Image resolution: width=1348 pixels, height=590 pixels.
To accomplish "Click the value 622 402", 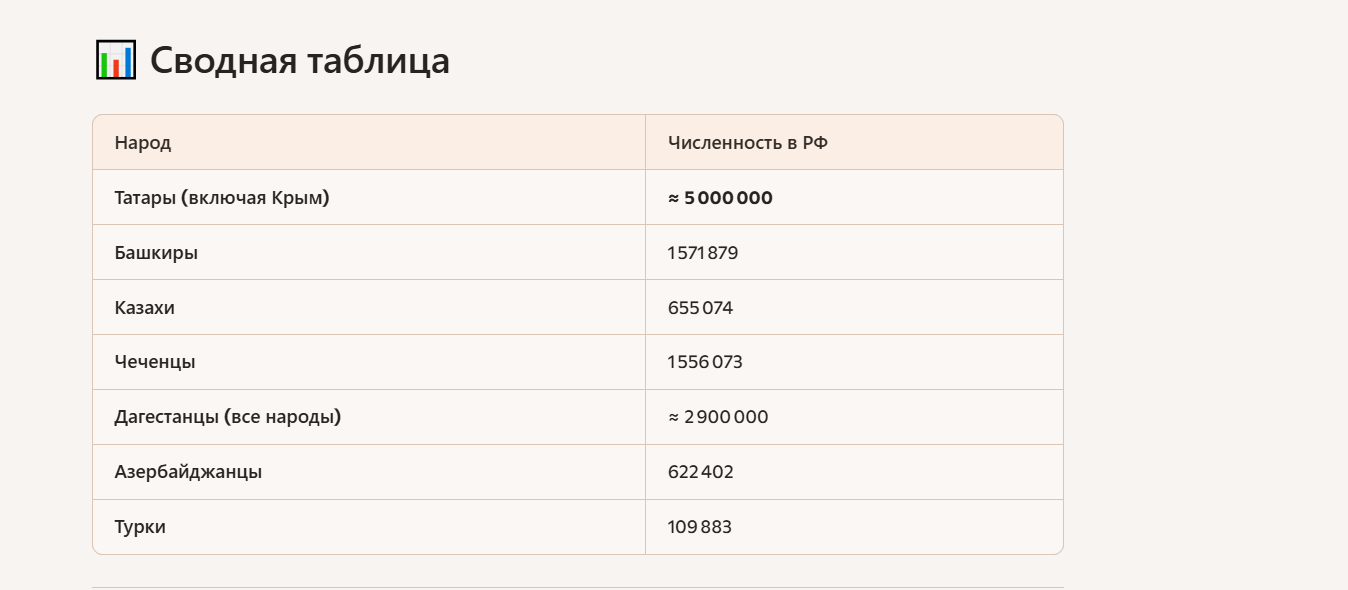I will coord(700,472).
